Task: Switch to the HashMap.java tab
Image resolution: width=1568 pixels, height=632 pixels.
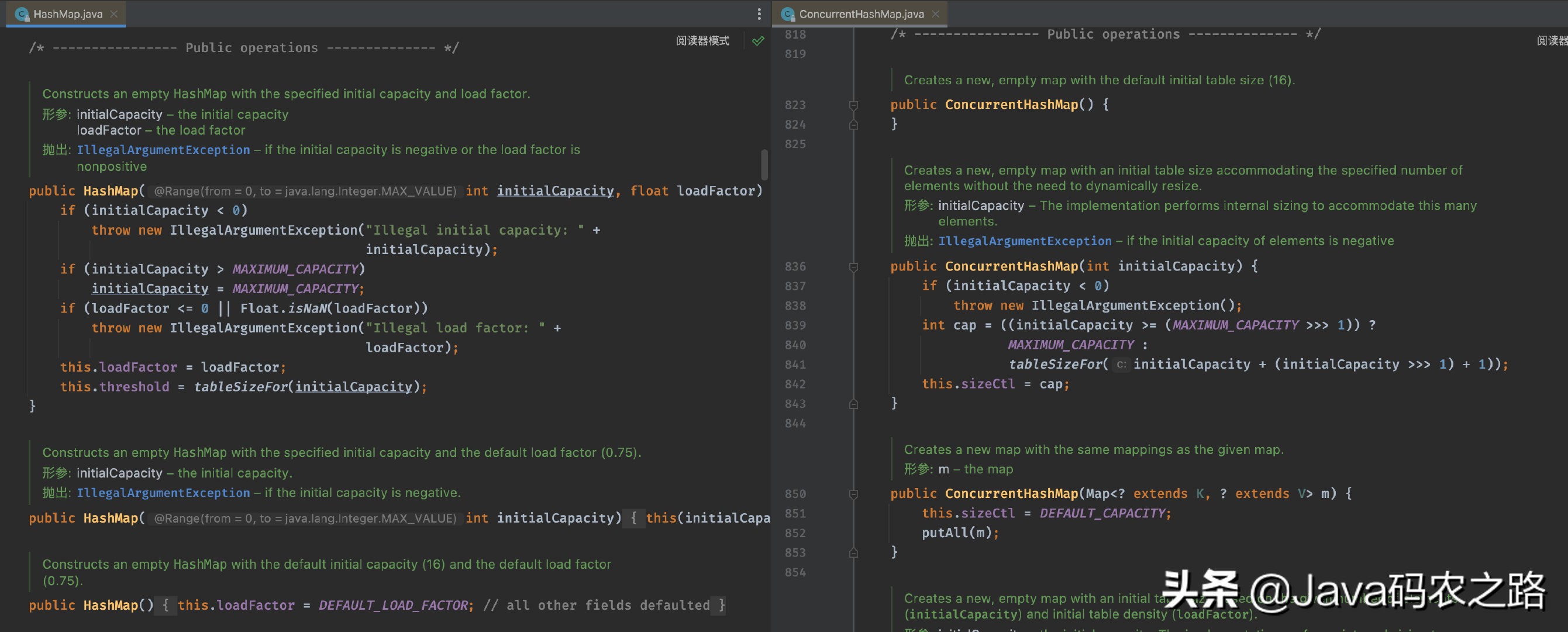Action: point(68,14)
